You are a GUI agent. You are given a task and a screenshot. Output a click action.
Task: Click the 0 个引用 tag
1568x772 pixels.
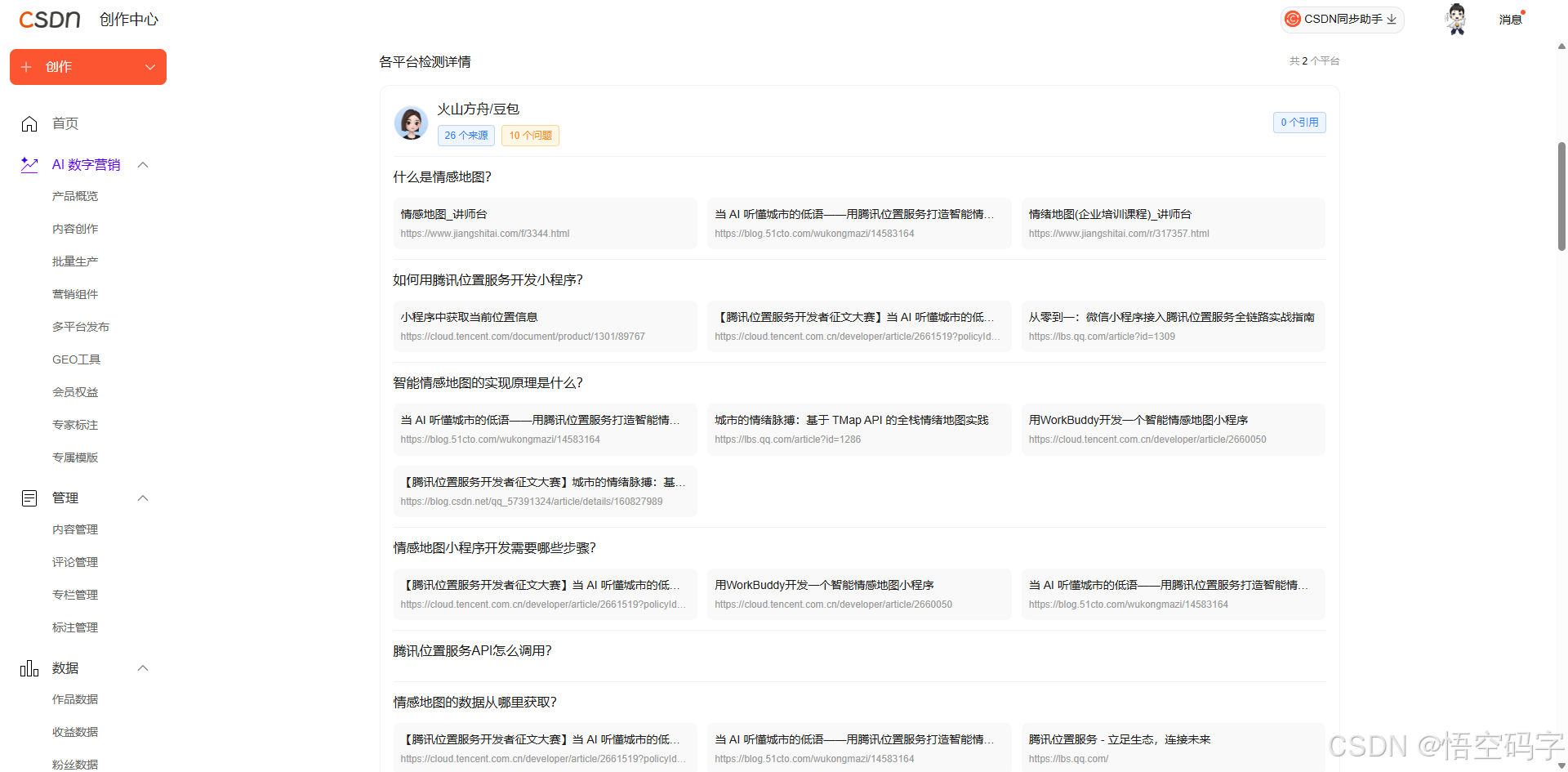[1299, 123]
